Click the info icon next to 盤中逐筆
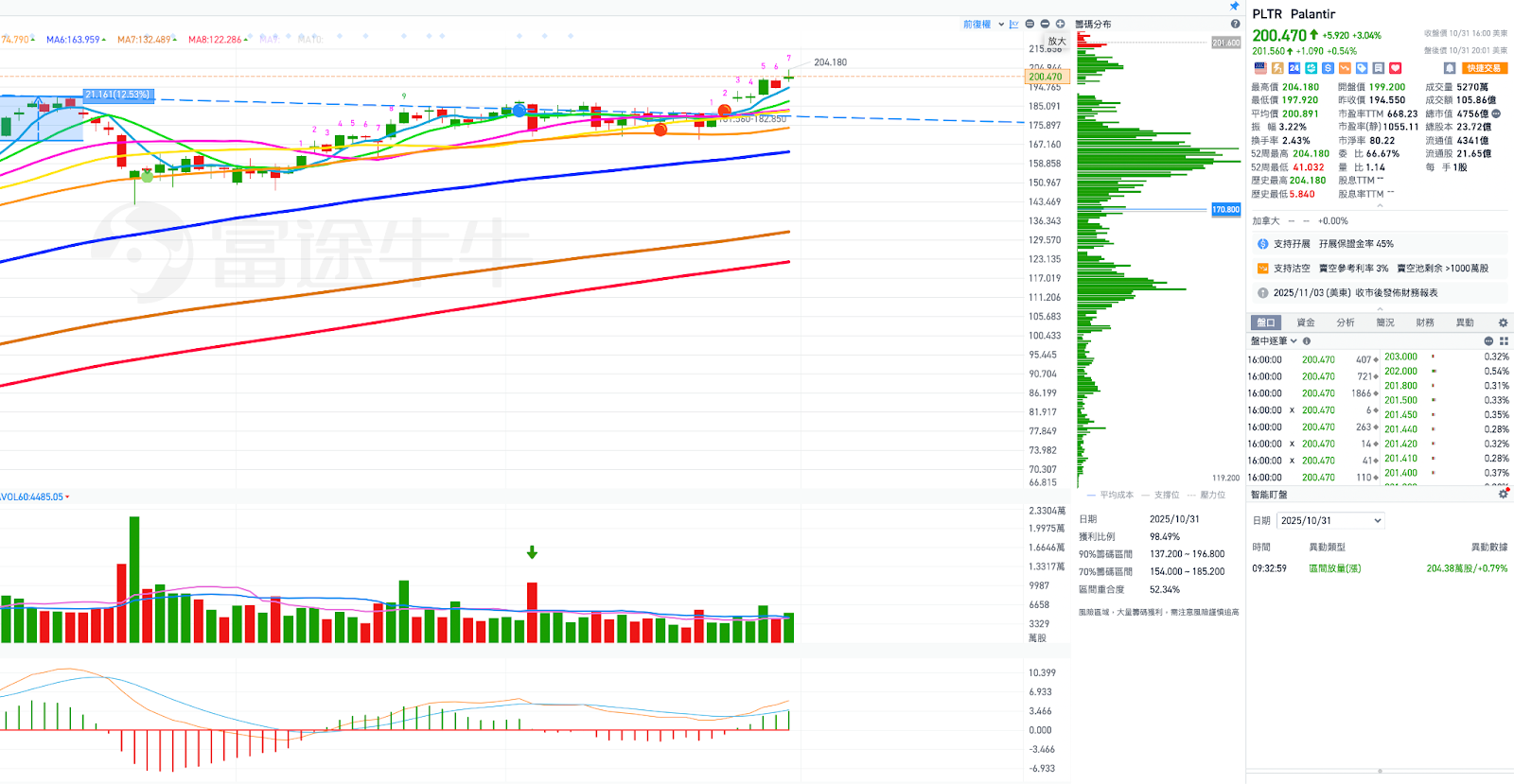1514x784 pixels. (1307, 341)
